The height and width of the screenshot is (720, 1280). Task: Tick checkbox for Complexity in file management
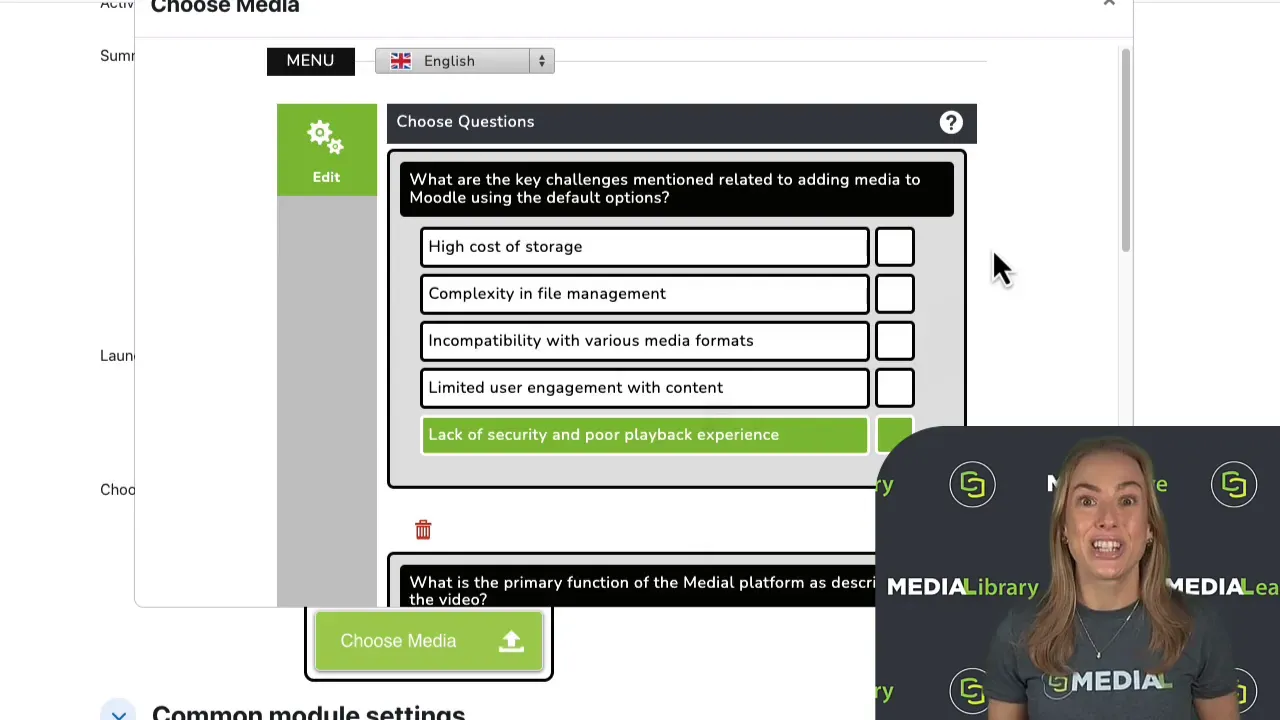click(x=894, y=294)
